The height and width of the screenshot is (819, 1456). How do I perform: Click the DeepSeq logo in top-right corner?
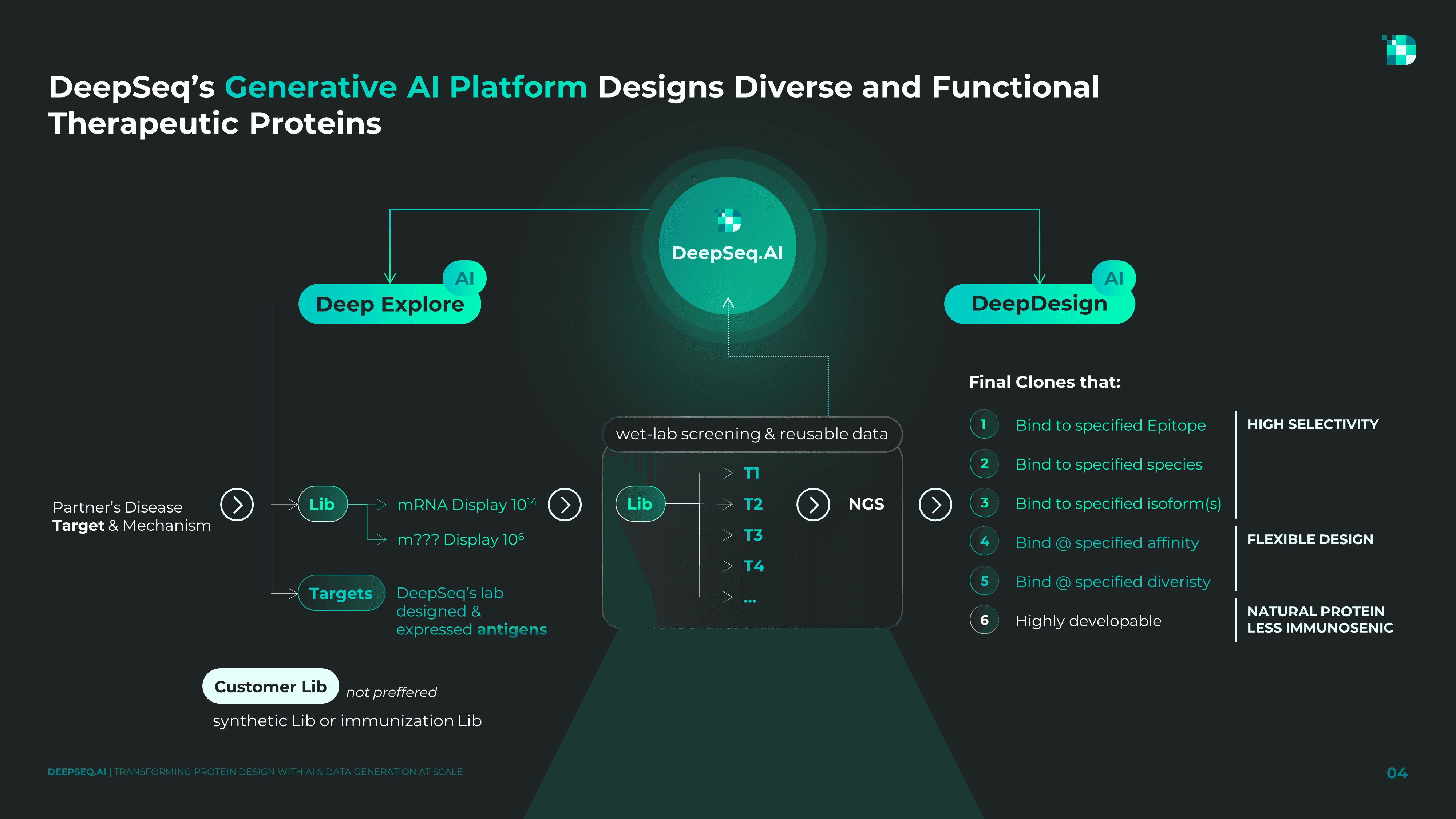(1399, 50)
